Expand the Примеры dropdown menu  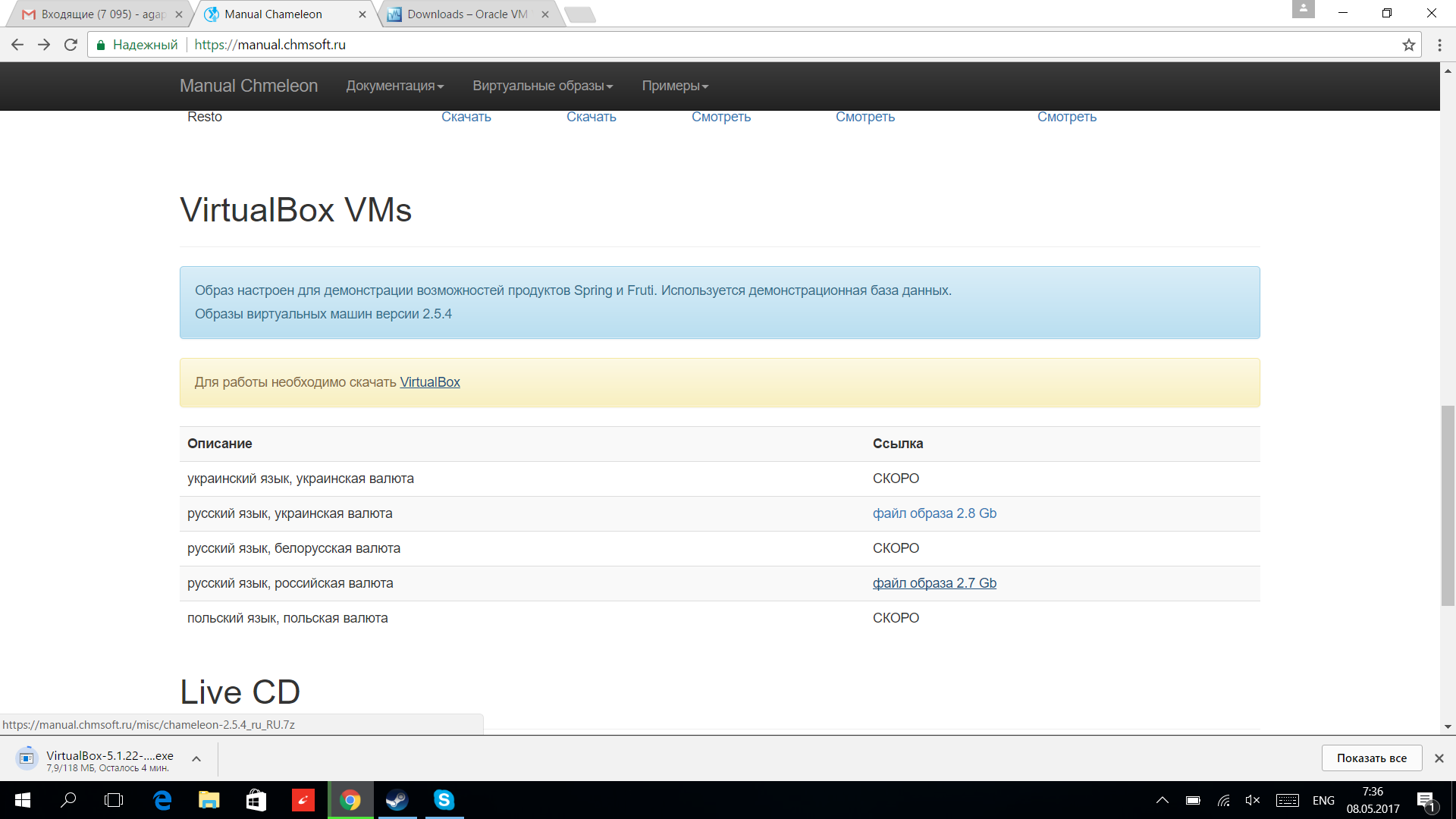pyautogui.click(x=675, y=86)
